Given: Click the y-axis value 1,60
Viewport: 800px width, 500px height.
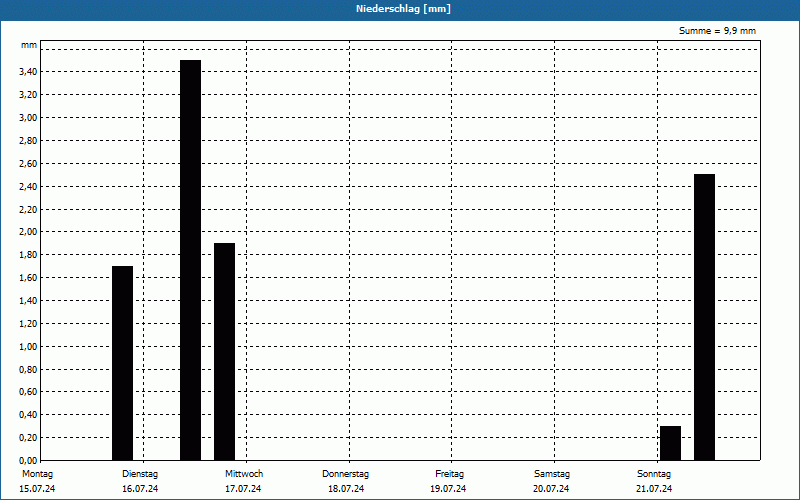Looking at the screenshot, I should pos(28,278).
